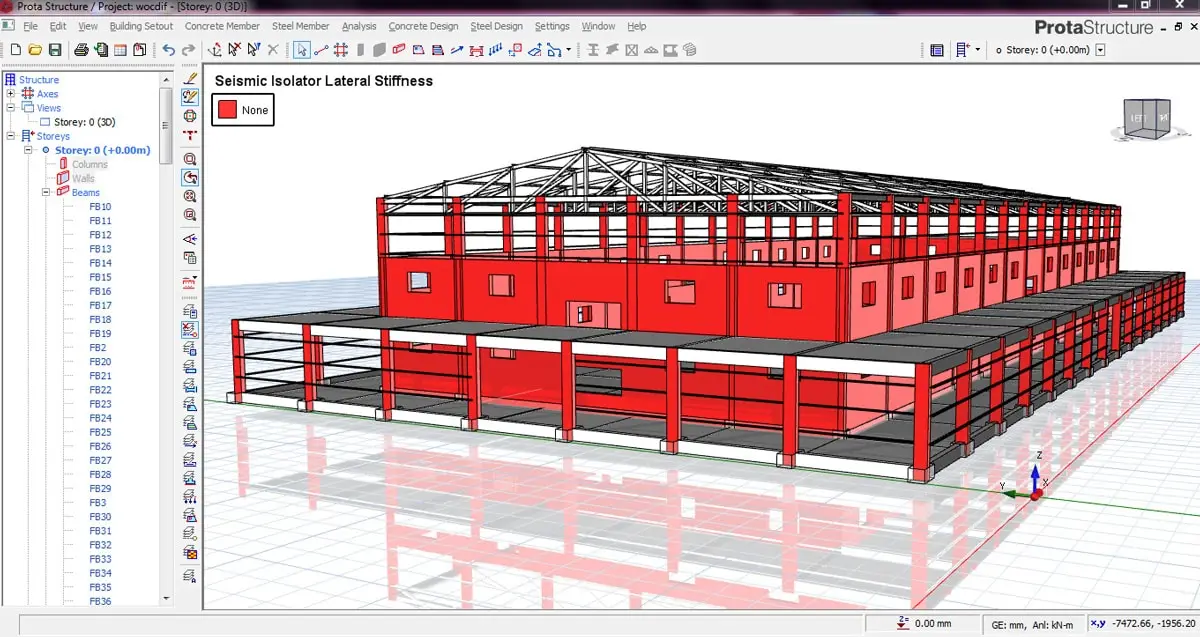This screenshot has width=1200, height=637.
Task: Toggle the pointer selection mode button
Action: tap(302, 49)
